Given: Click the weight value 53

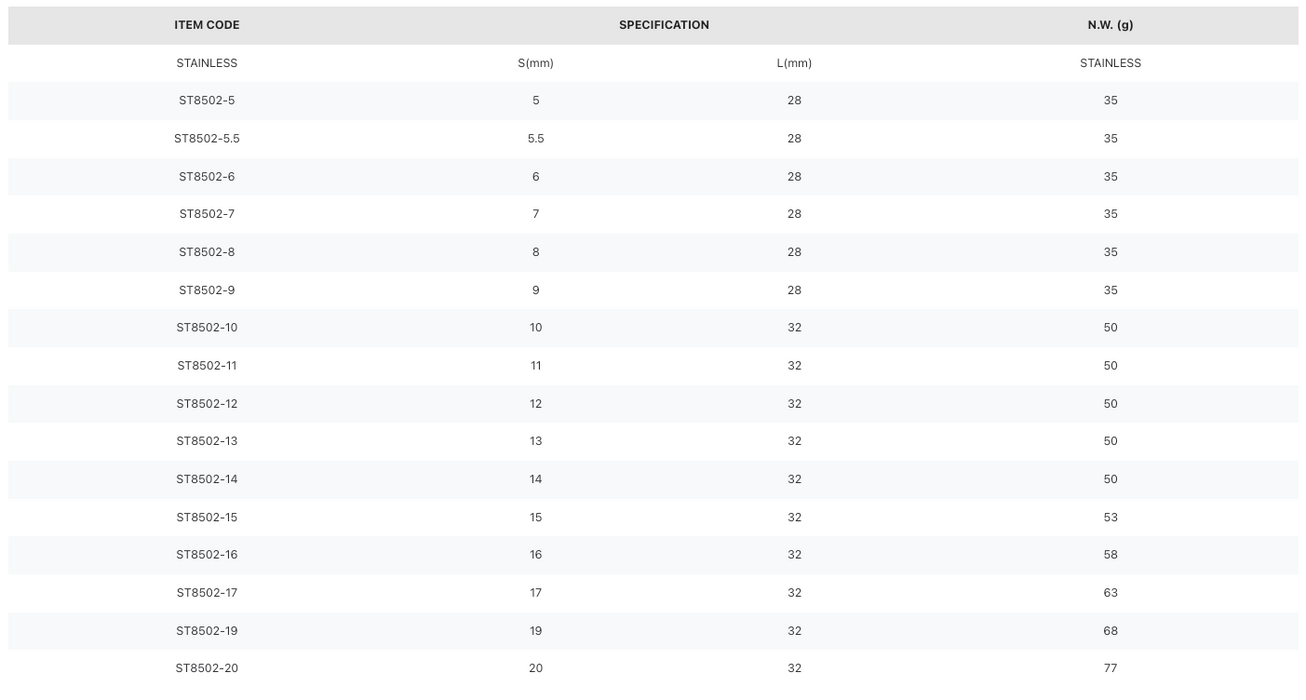Looking at the screenshot, I should click(1110, 517).
